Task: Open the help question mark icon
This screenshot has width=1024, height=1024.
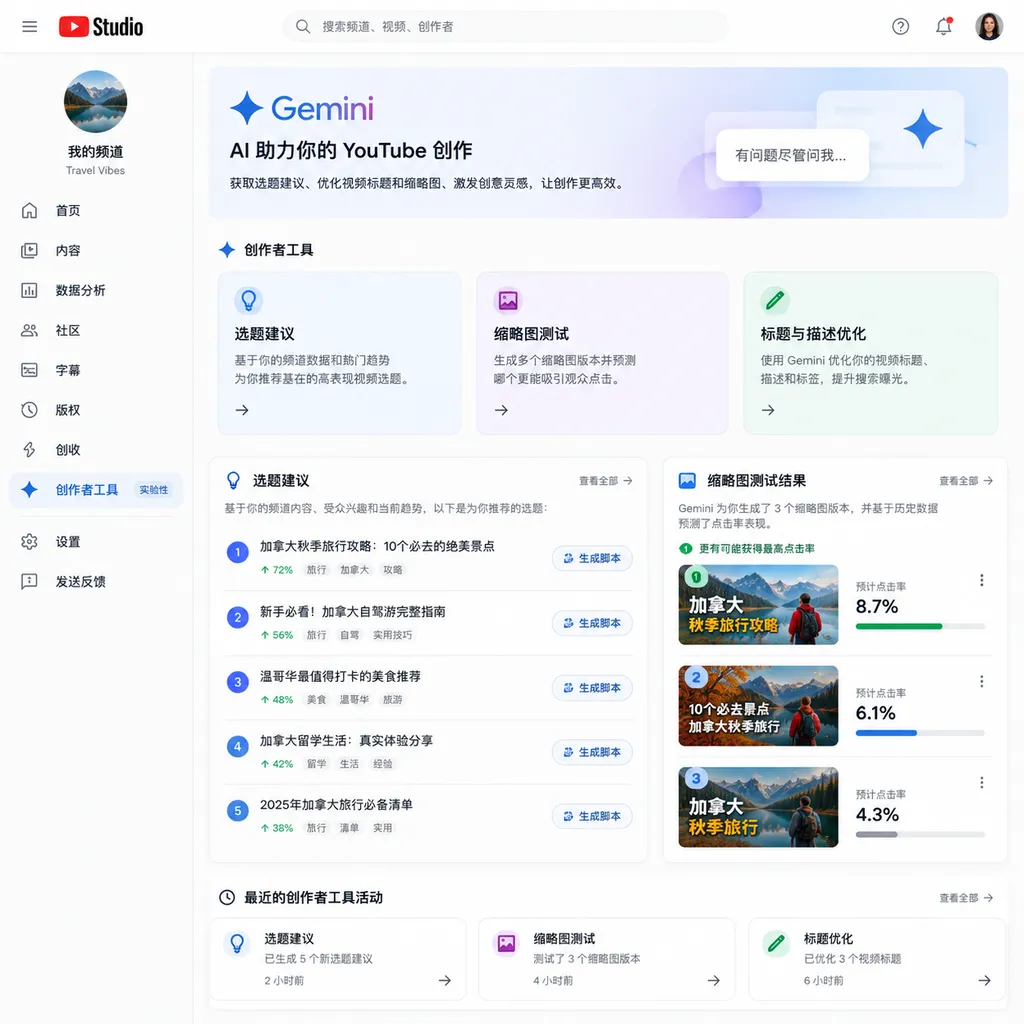Action: tap(901, 27)
